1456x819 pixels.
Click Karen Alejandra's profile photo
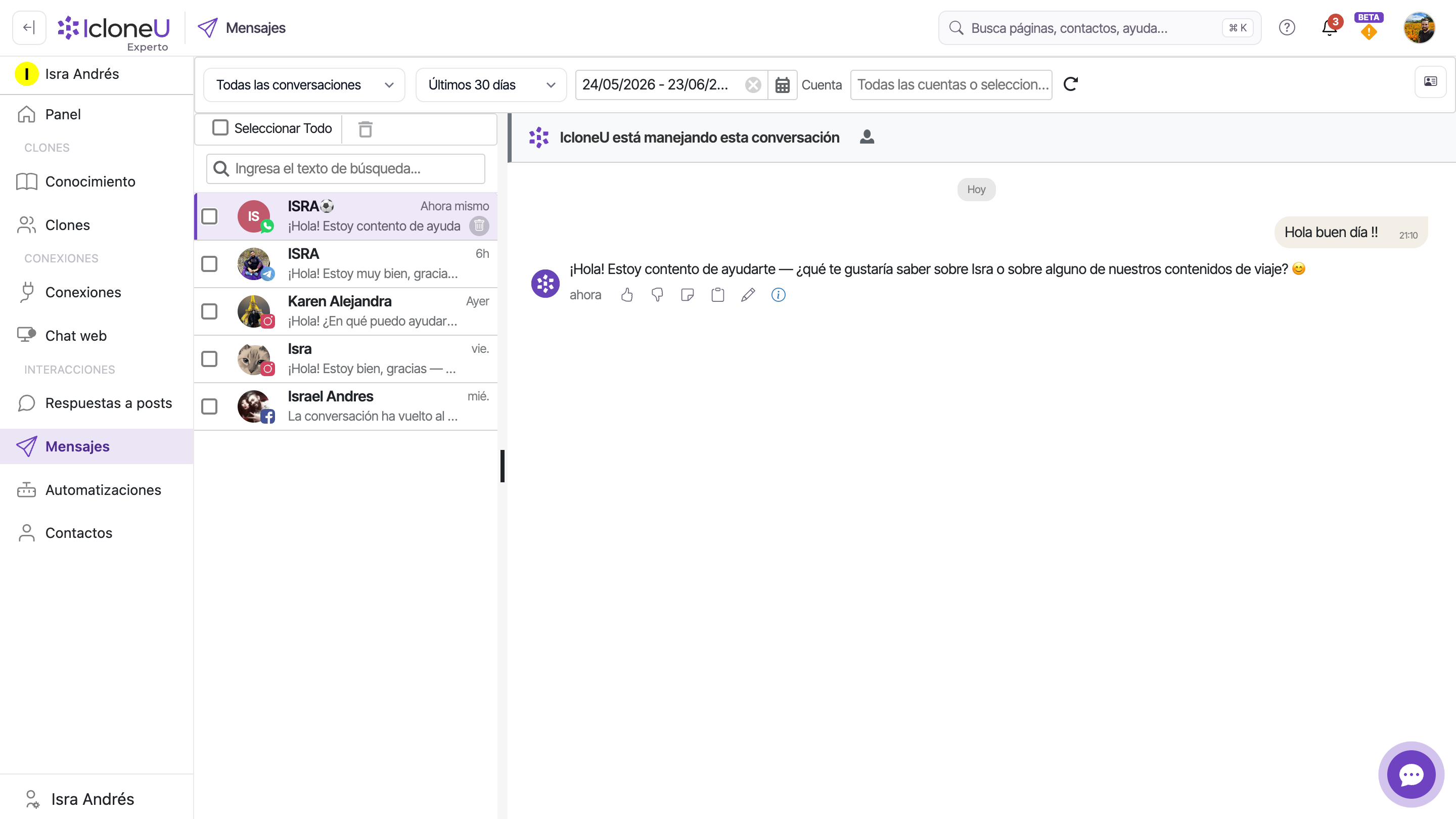(254, 311)
